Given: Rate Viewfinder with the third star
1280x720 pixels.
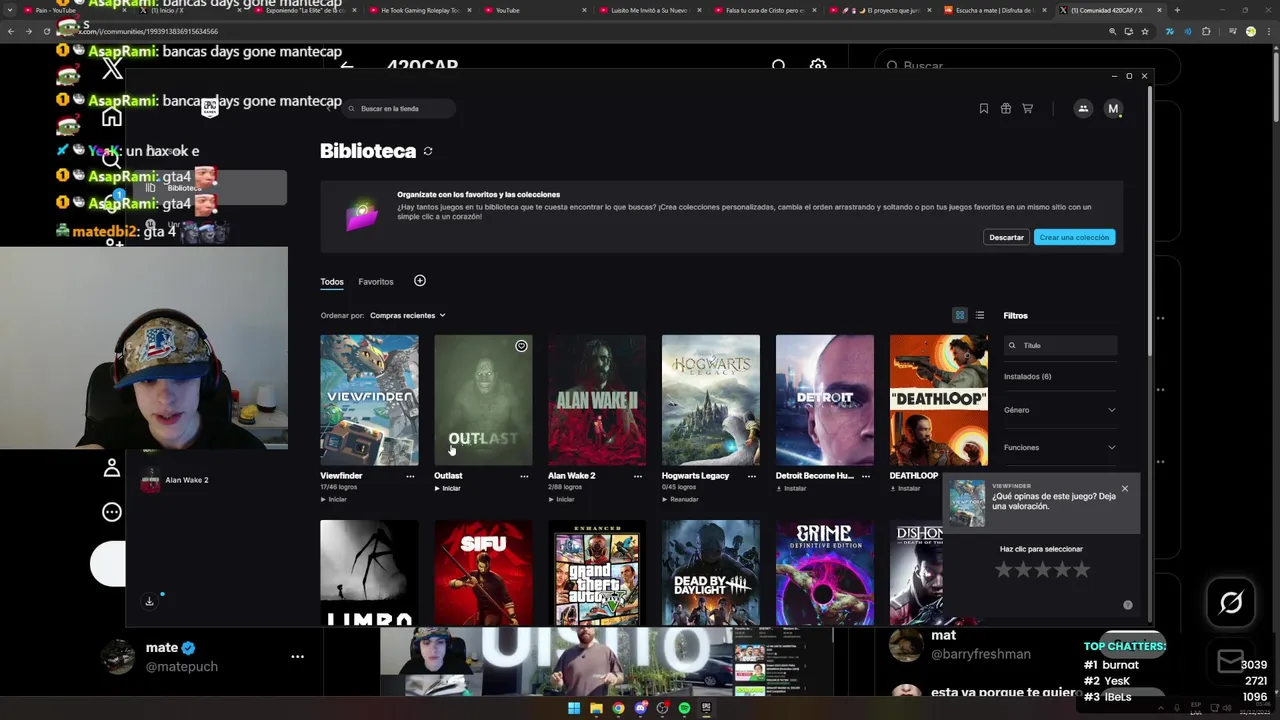Looking at the screenshot, I should [x=1042, y=570].
